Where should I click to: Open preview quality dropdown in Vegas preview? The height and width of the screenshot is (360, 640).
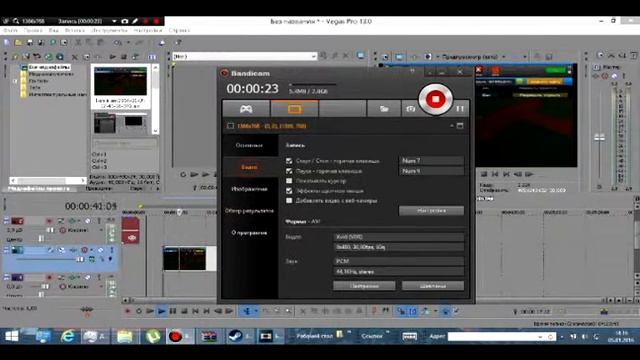tap(503, 57)
